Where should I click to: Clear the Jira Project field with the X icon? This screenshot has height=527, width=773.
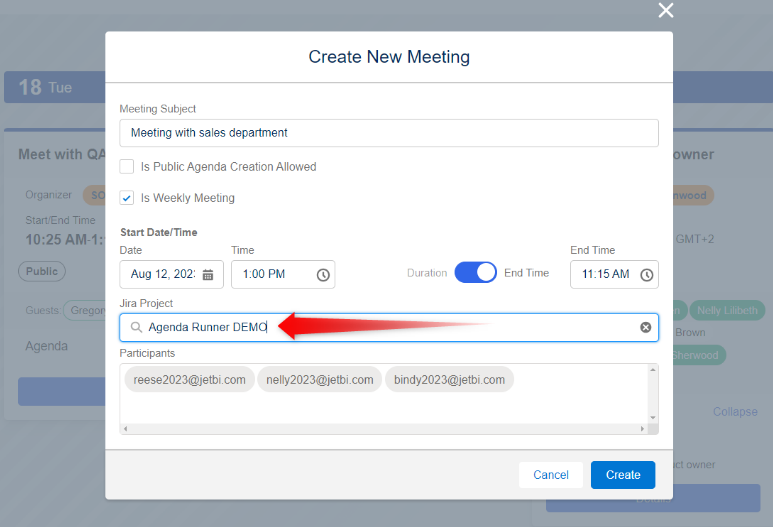click(645, 327)
